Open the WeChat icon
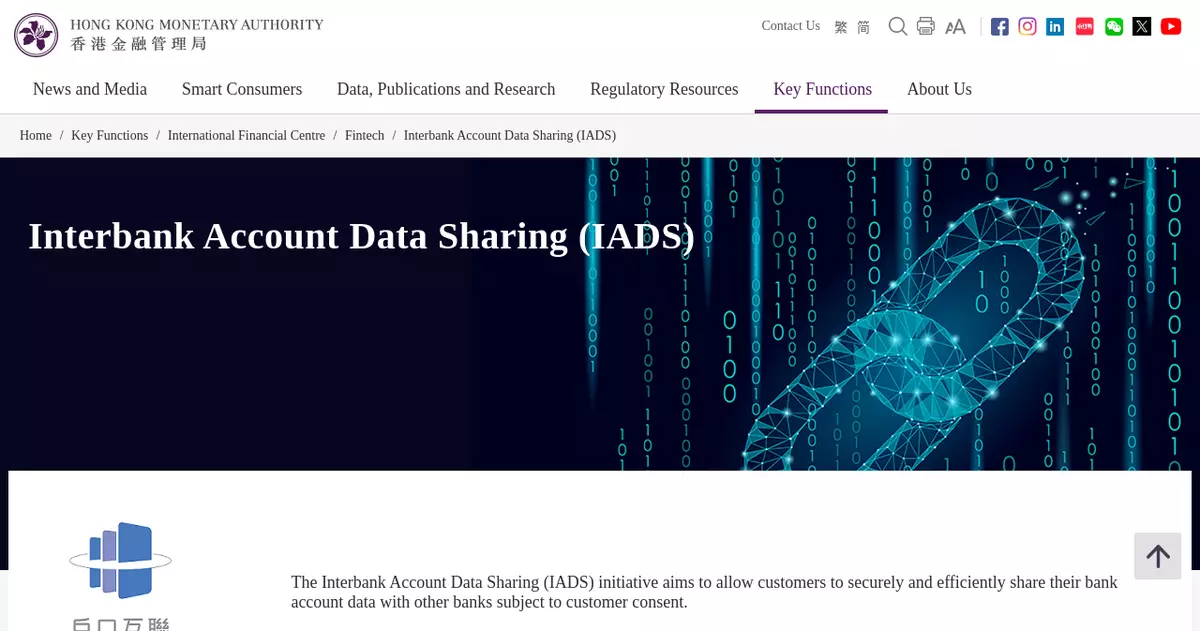1200x631 pixels. pyautogui.click(x=1114, y=27)
